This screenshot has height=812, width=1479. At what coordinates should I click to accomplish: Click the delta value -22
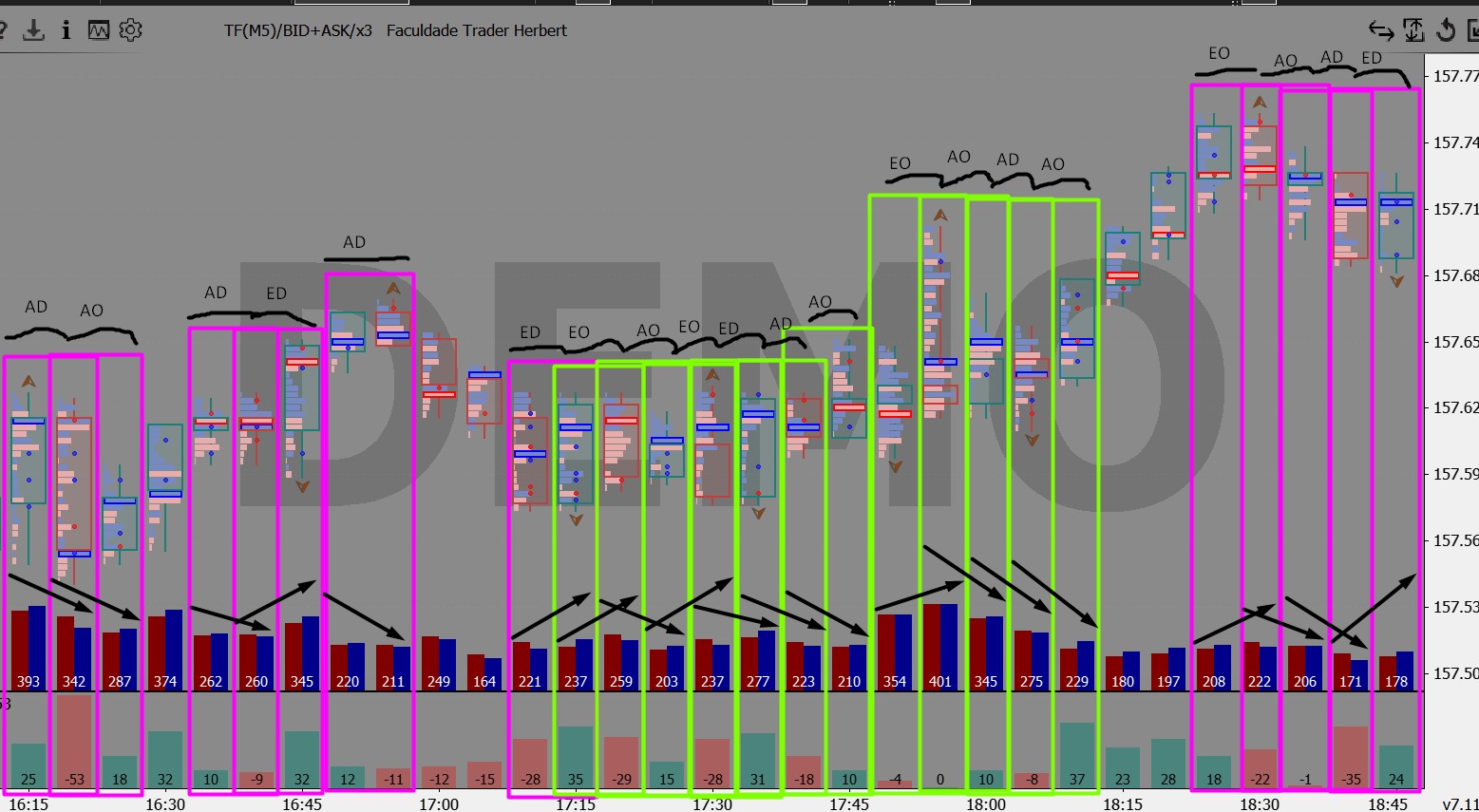point(1260,780)
